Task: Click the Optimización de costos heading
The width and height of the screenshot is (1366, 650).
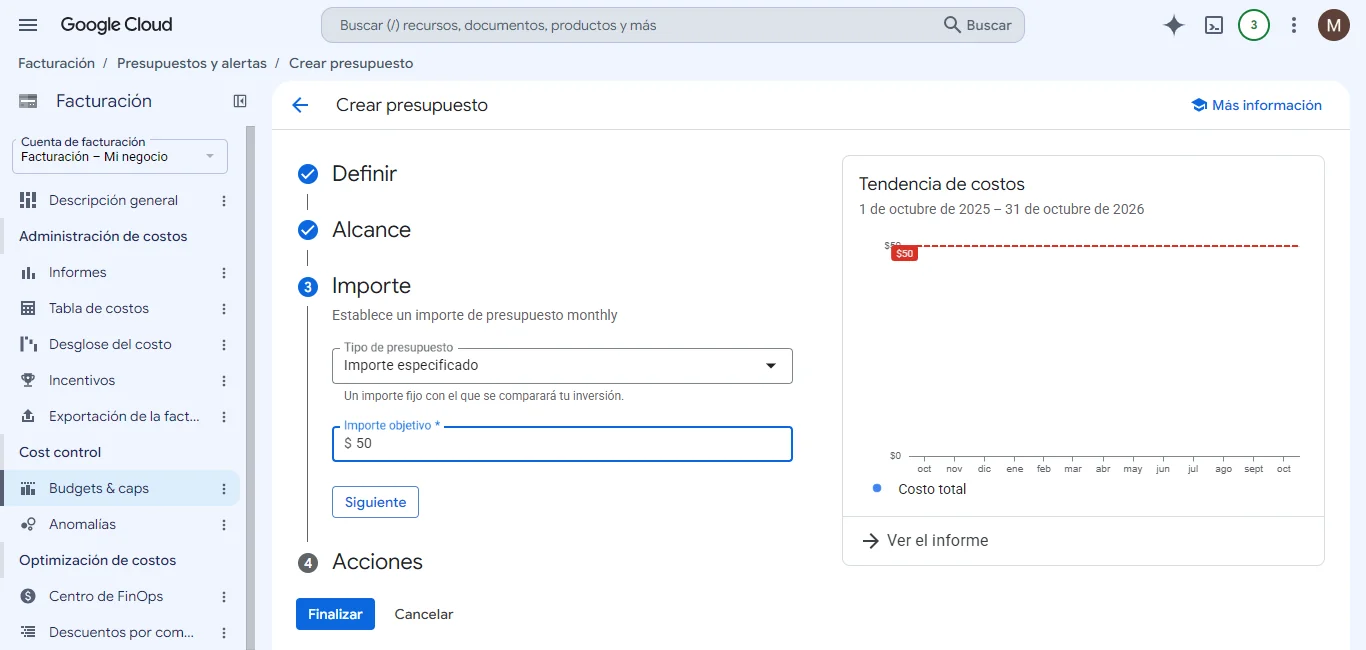Action: coord(97,560)
